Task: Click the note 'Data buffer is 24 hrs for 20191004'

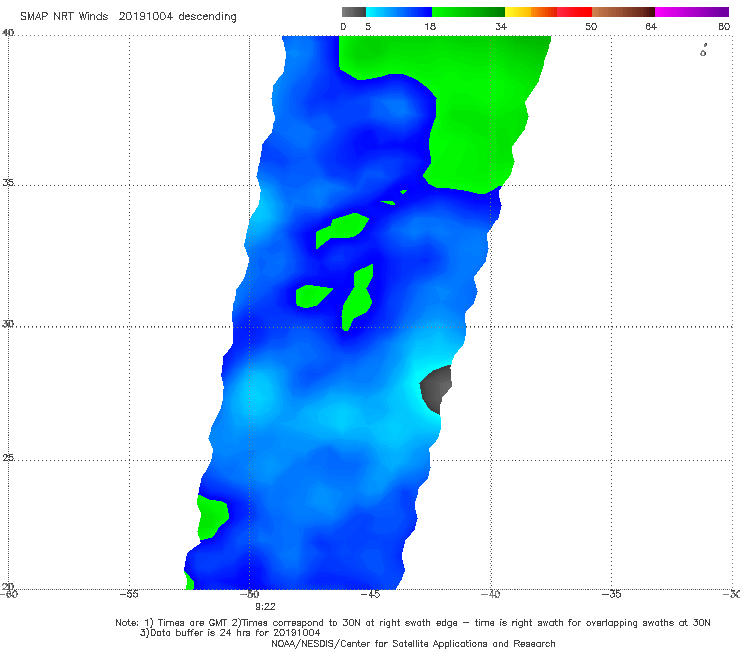Action: [230, 633]
